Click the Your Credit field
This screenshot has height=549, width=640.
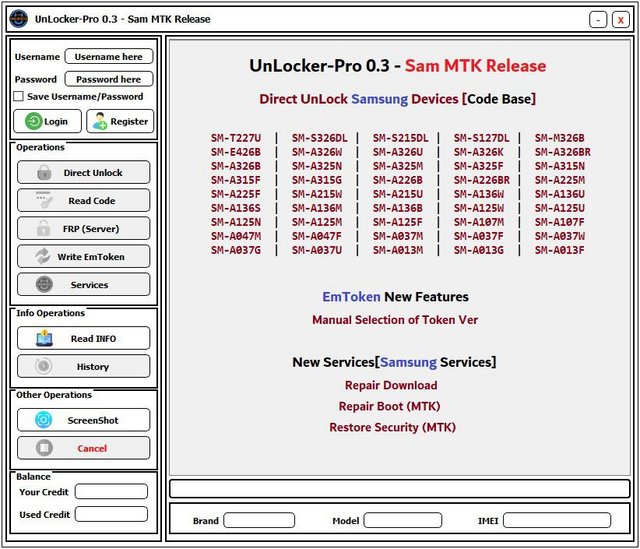point(111,491)
